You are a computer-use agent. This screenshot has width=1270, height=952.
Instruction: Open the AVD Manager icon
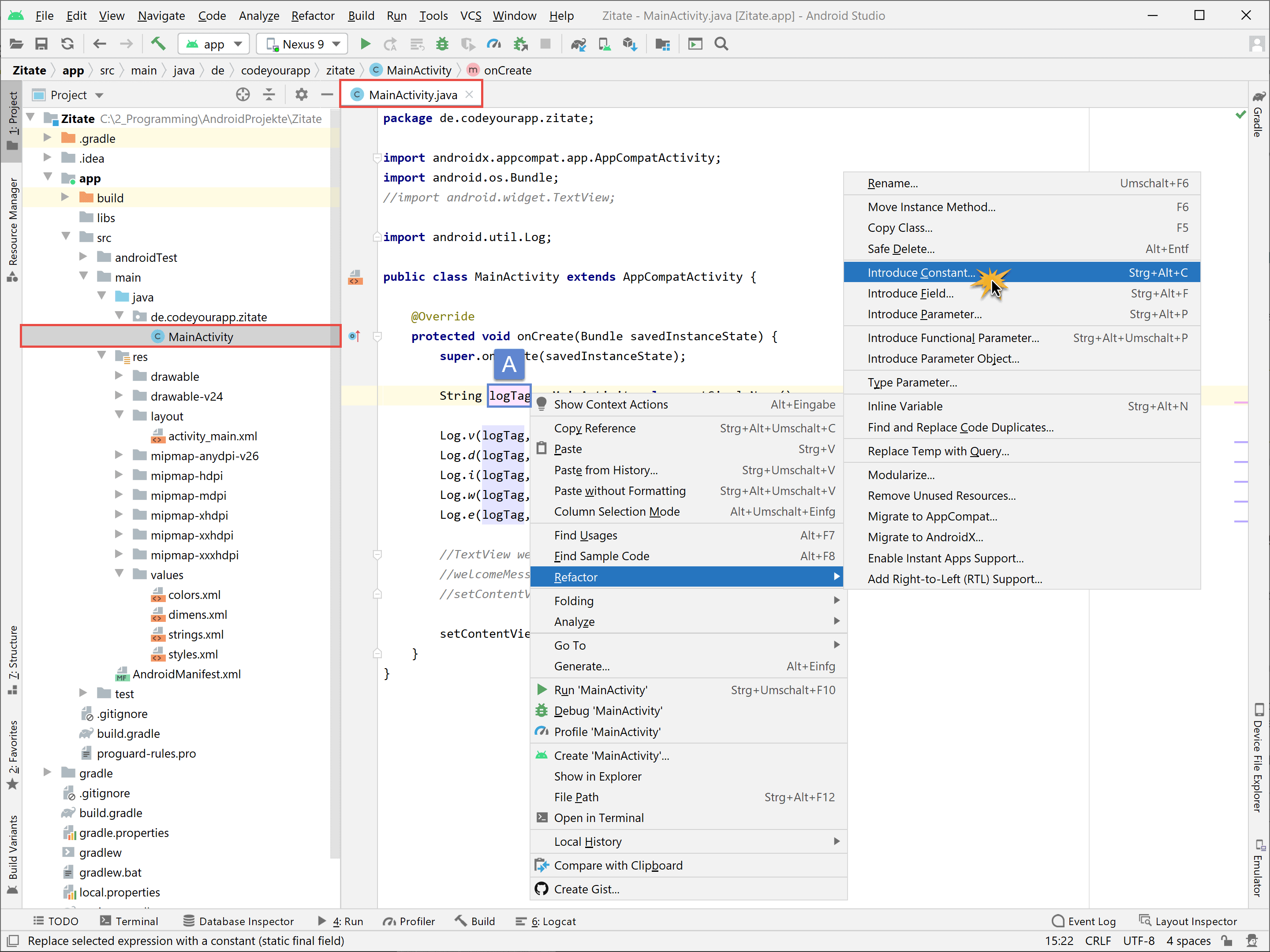point(604,44)
